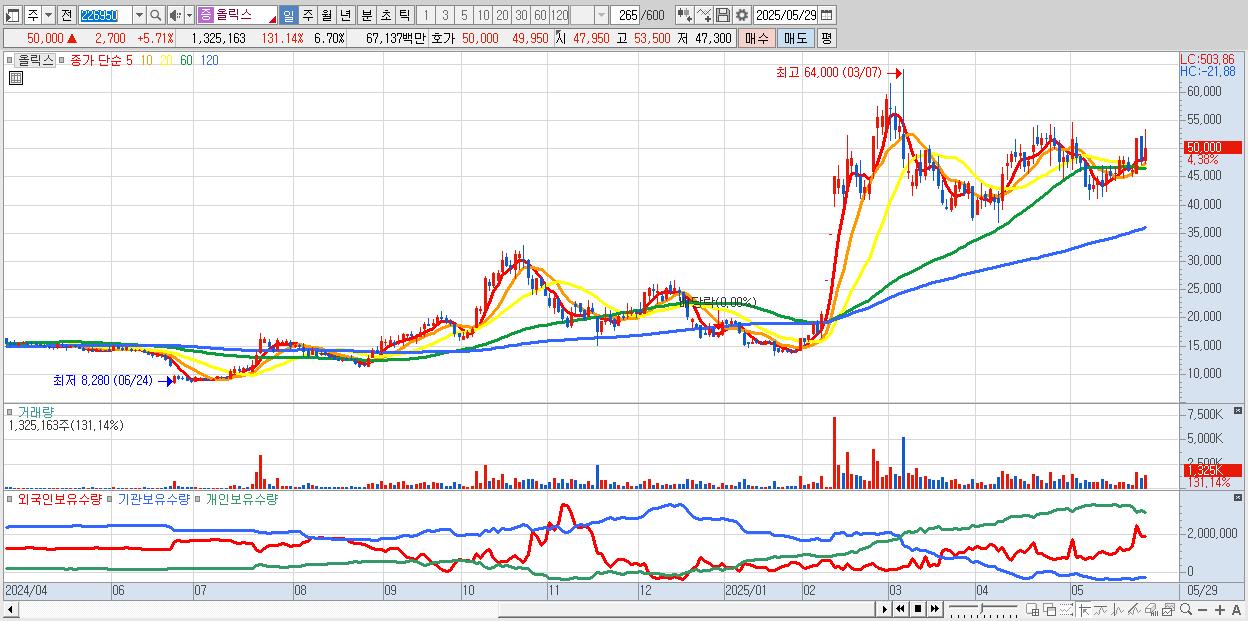Screen dimensions: 1248x621
Task: Toggle the 종가 단순 moving average indicator marker
Action: 63,60
